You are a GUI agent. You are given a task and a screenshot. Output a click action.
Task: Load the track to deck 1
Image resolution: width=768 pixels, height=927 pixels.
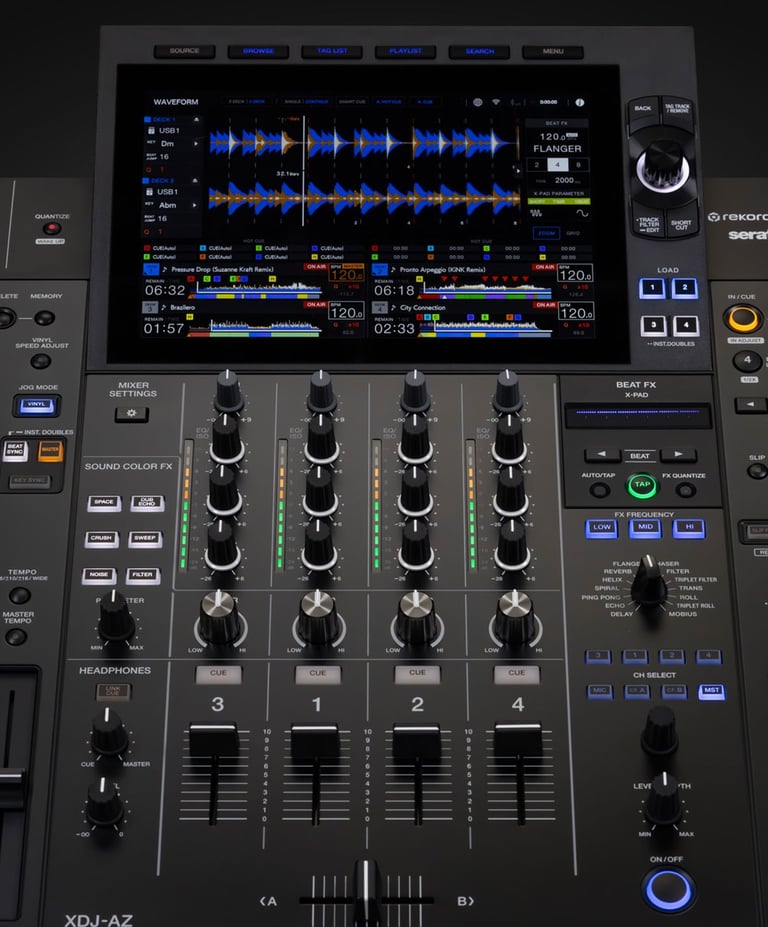coord(652,289)
